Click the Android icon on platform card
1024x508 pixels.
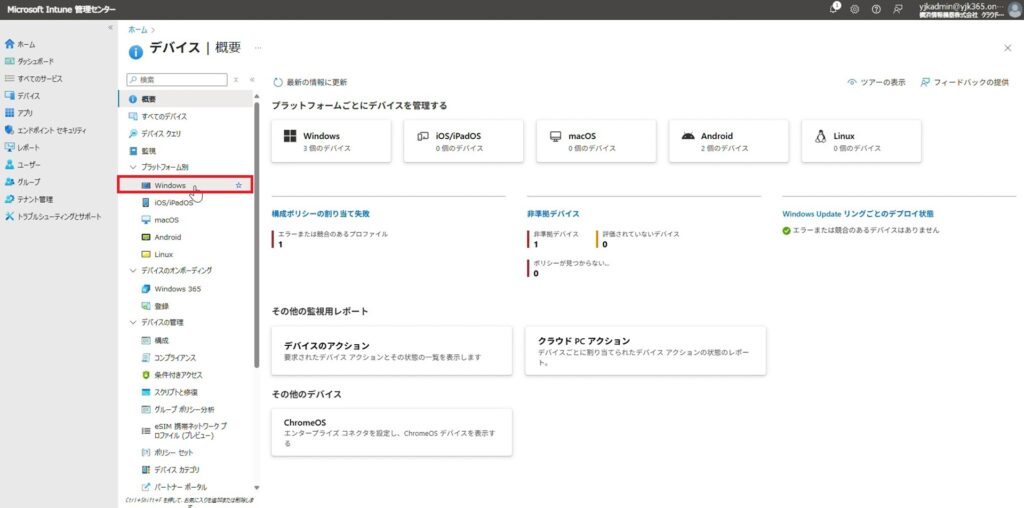tap(687, 136)
